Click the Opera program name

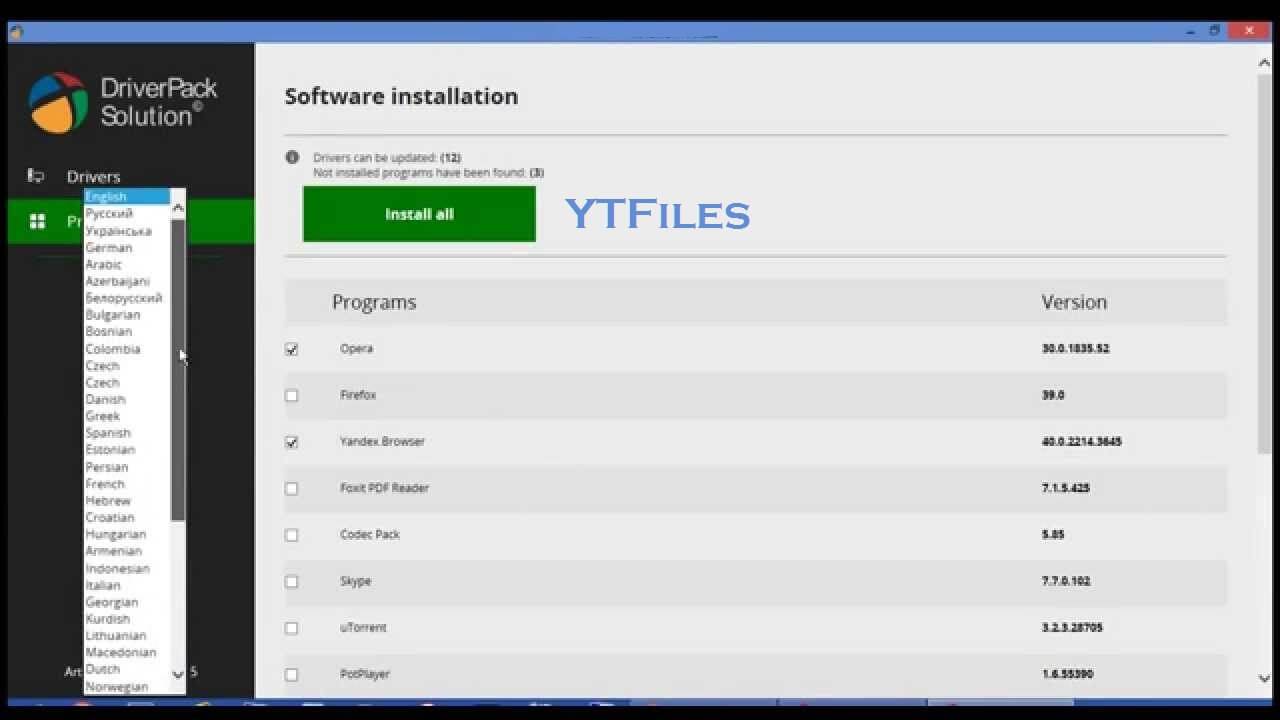[x=356, y=349]
